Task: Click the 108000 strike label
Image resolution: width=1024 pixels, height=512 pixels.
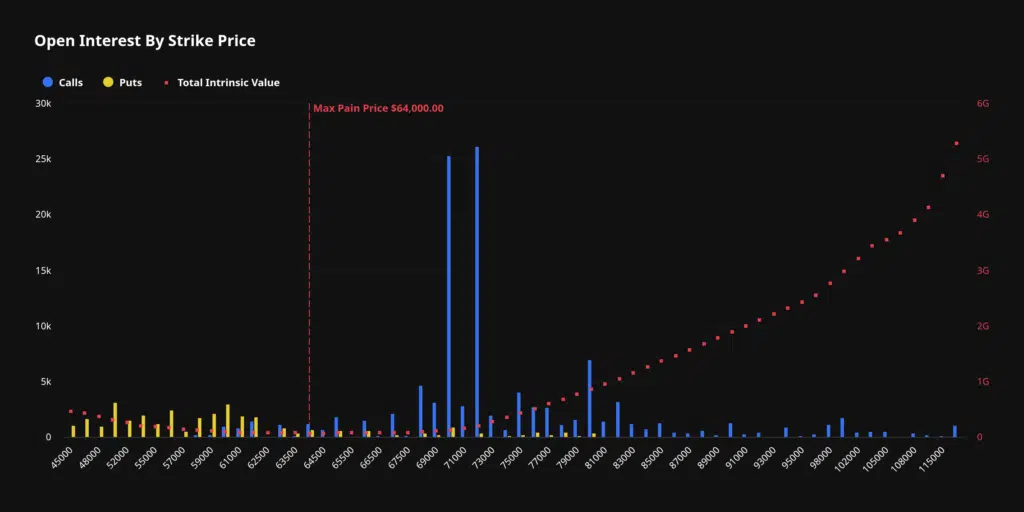Action: point(906,458)
